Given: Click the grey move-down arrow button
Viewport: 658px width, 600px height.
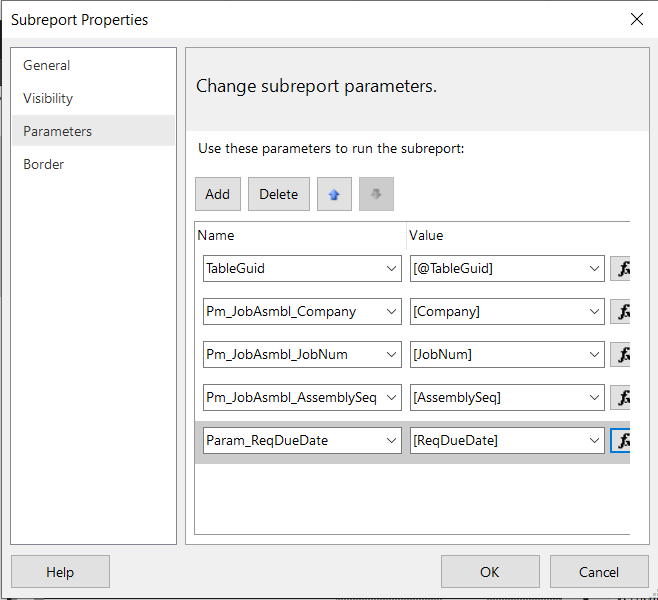Looking at the screenshot, I should [376, 194].
